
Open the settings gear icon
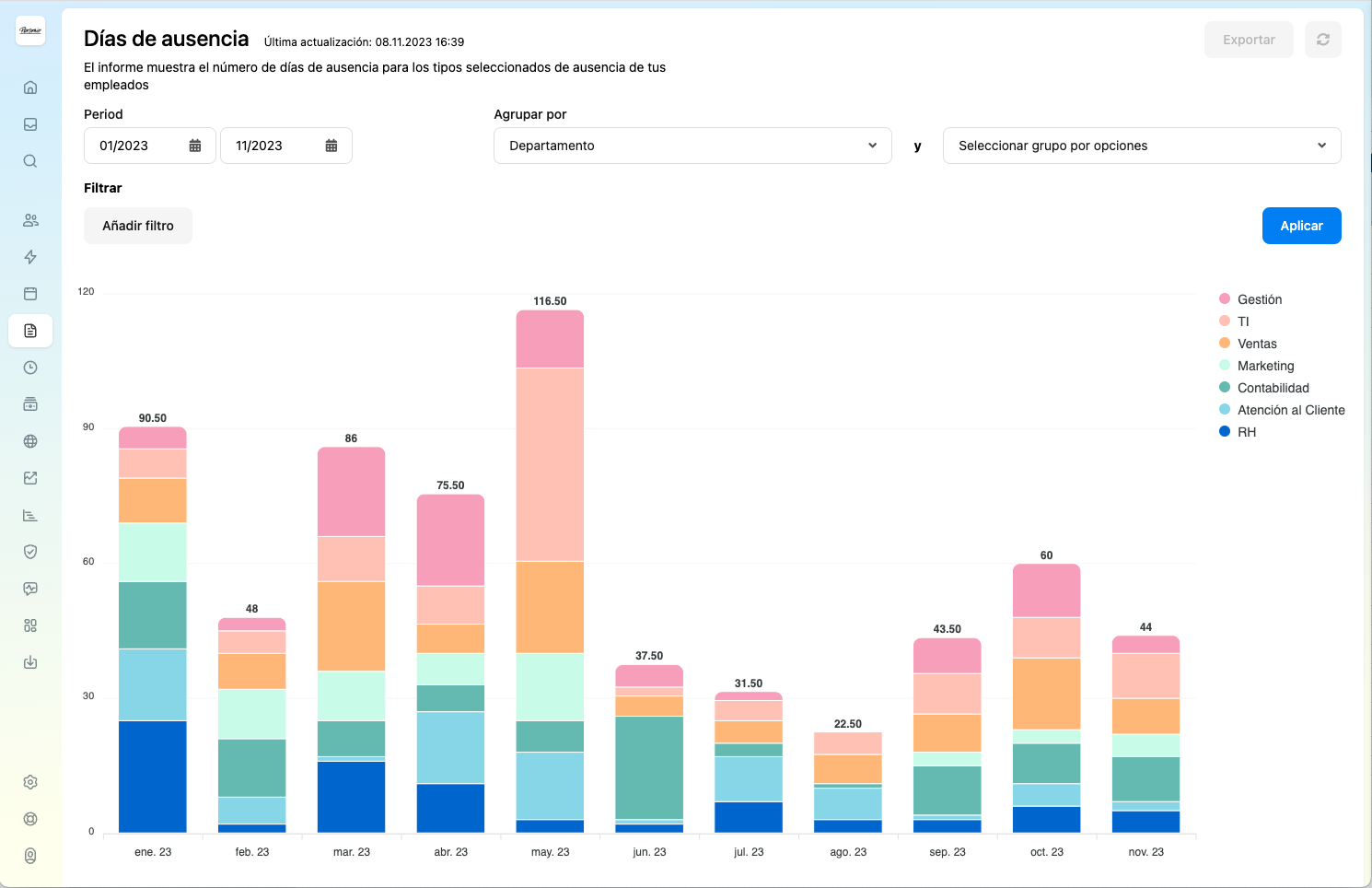click(30, 782)
